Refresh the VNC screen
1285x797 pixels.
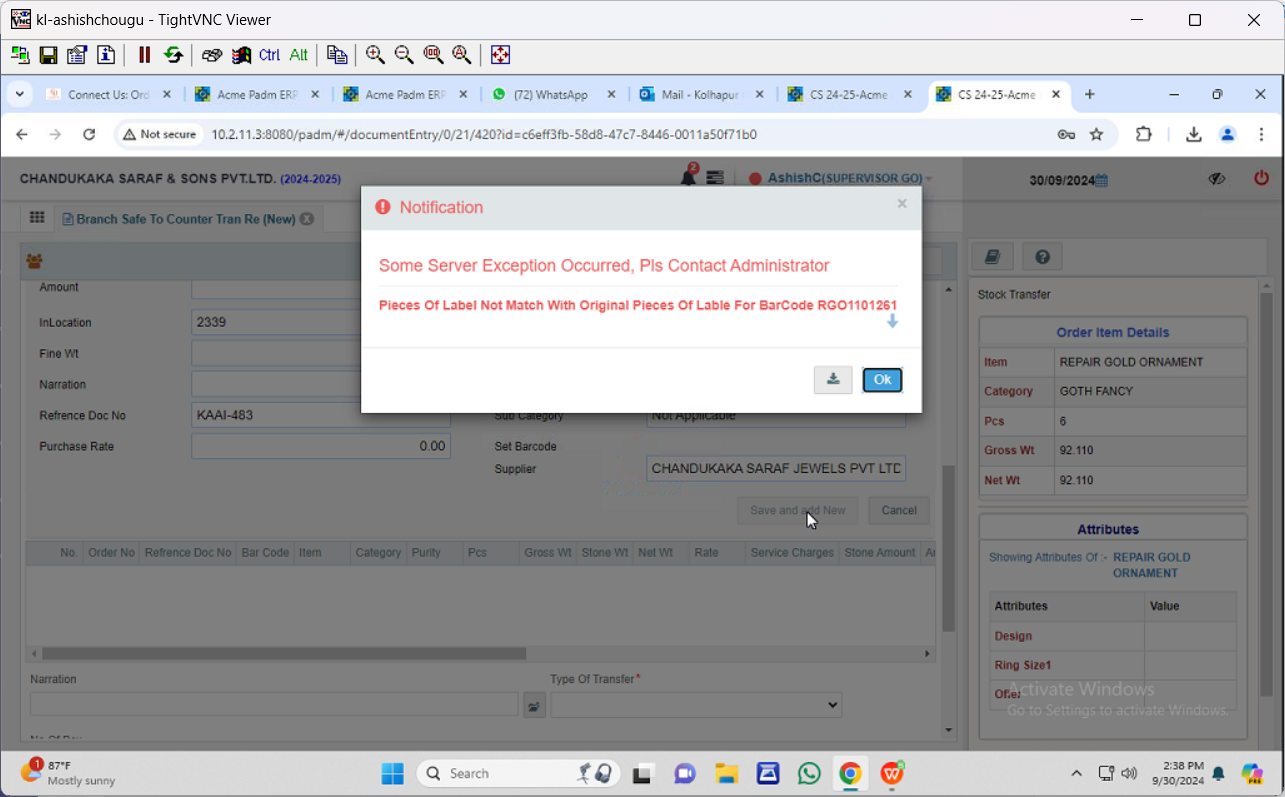point(173,55)
